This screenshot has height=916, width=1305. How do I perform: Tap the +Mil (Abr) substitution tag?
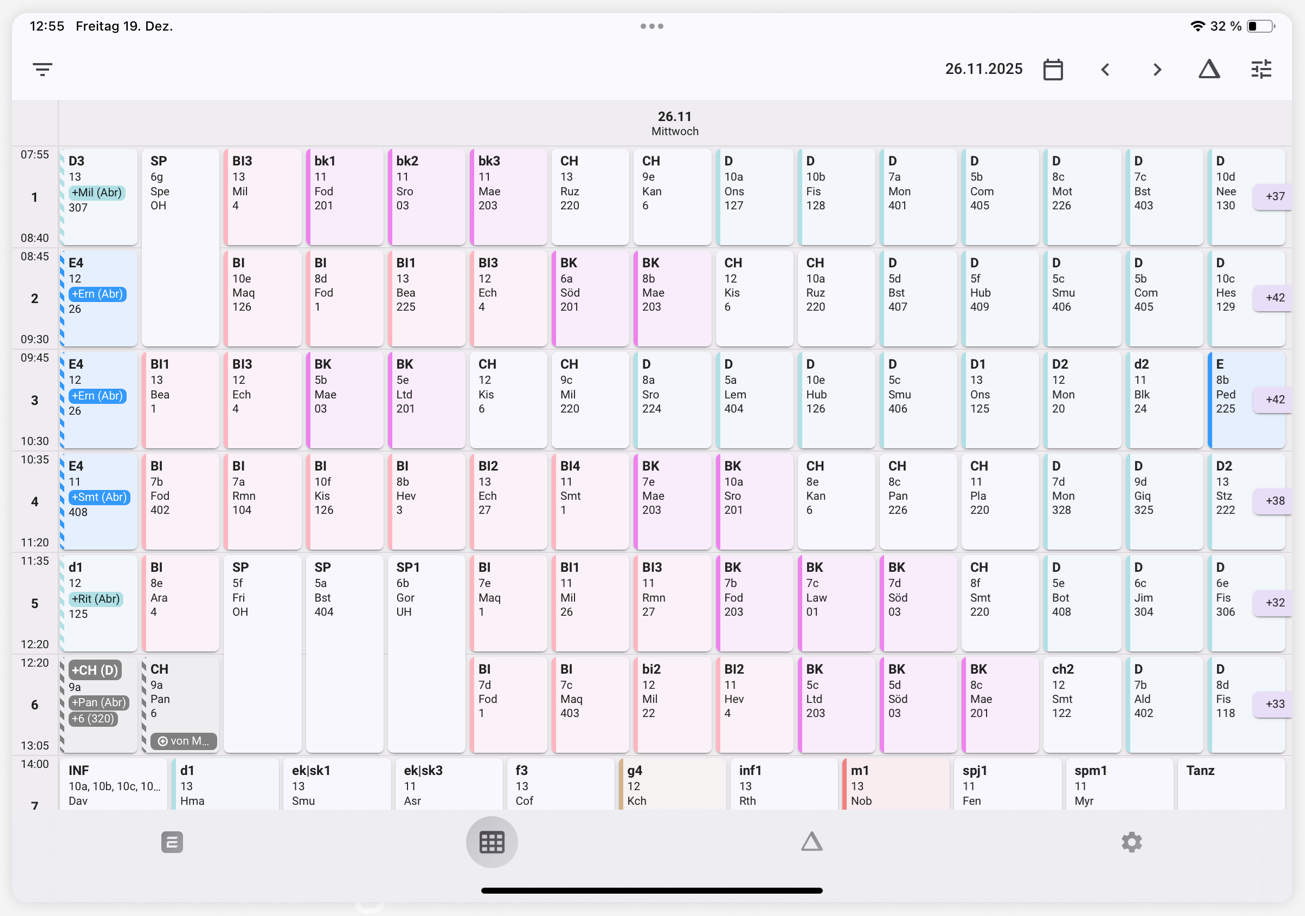tap(97, 193)
